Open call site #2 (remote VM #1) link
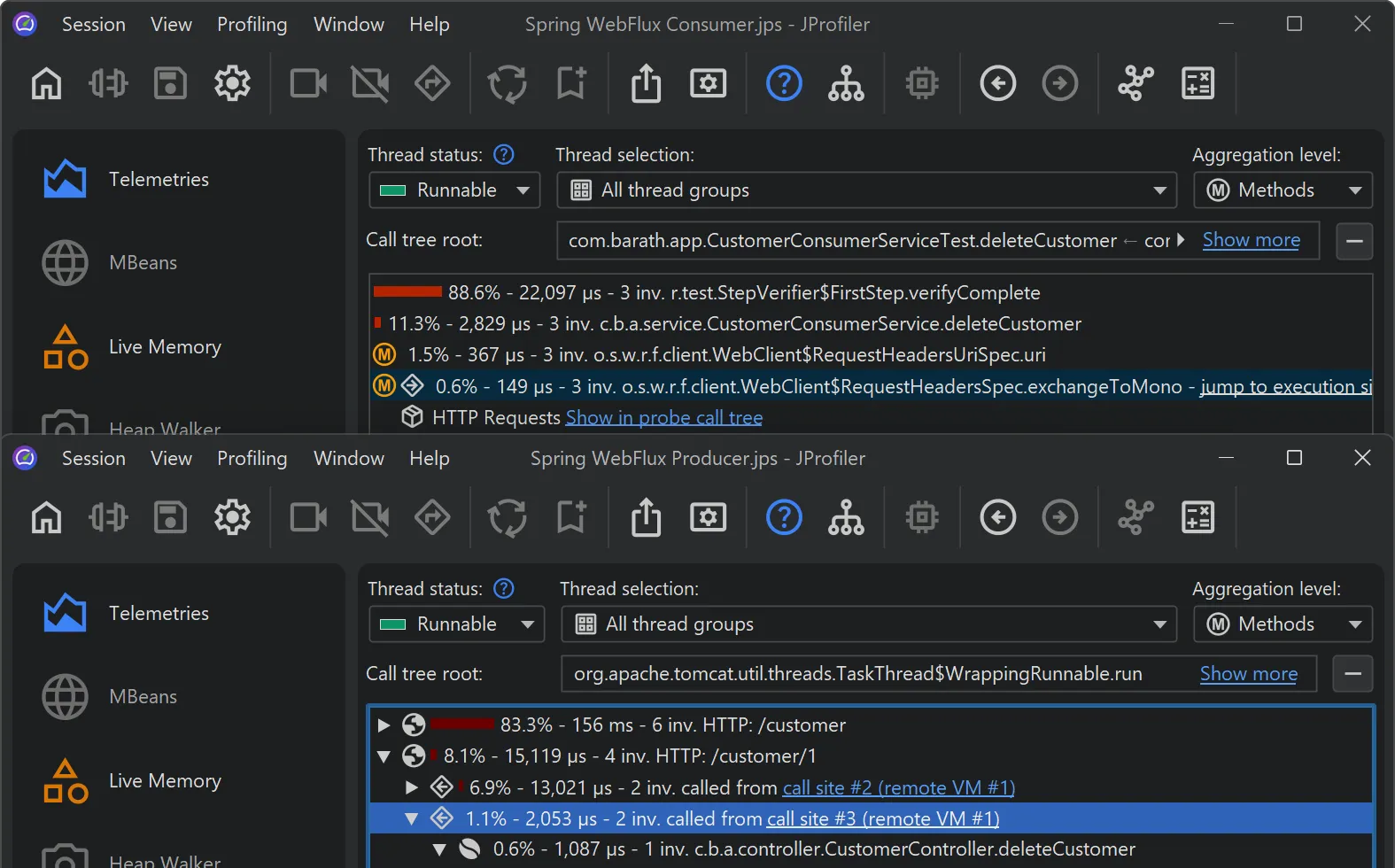The width and height of the screenshot is (1395, 868). tap(899, 788)
